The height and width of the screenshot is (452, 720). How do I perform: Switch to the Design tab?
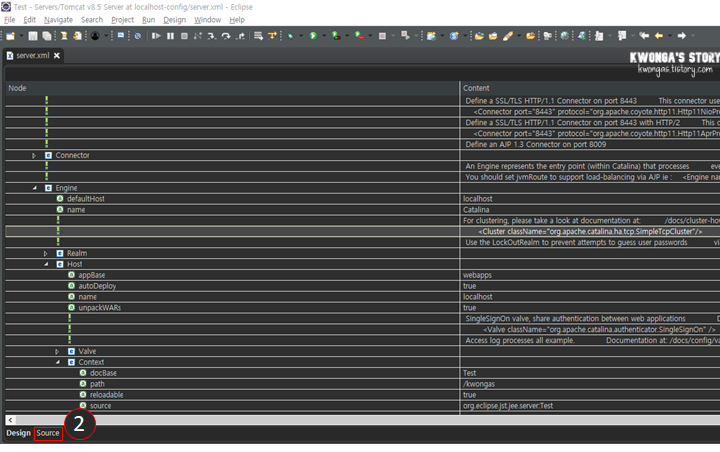coord(18,433)
